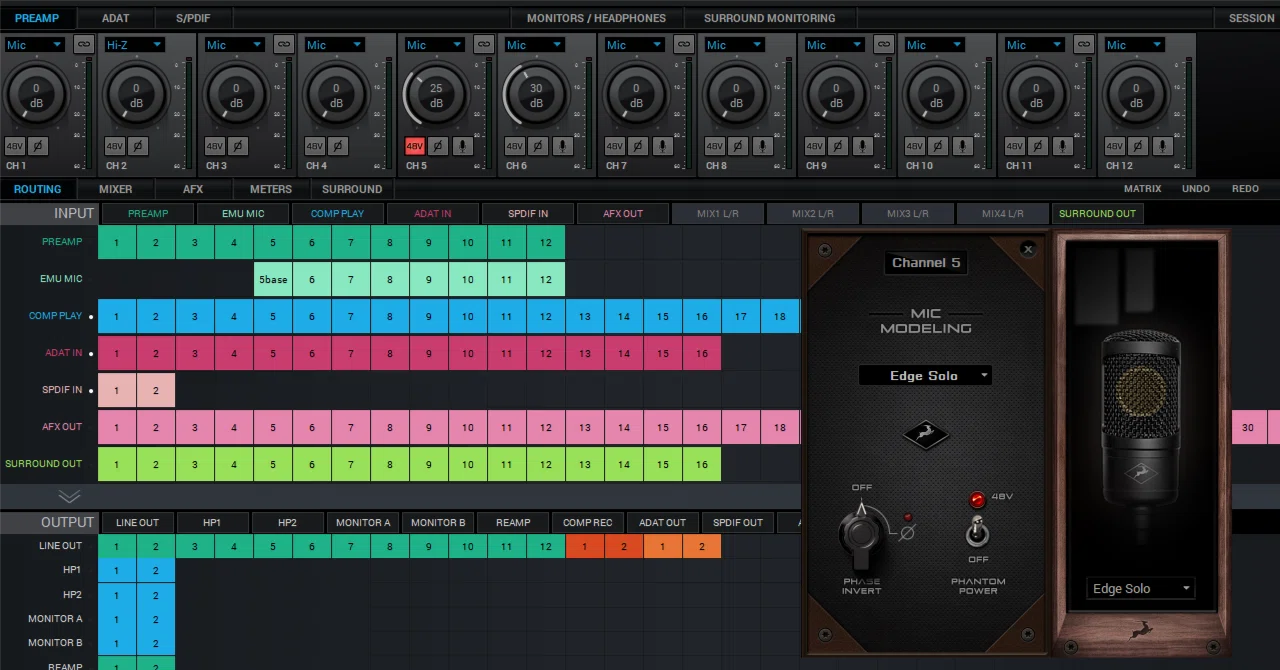Open the Hi-Z input dropdown on CH 2

click(134, 45)
